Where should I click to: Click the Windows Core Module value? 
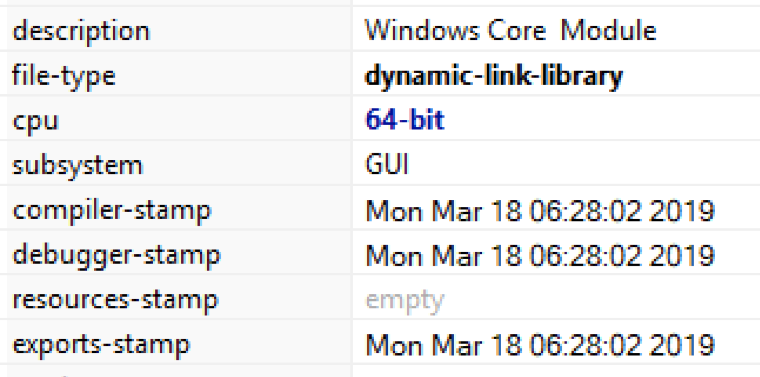coord(511,31)
